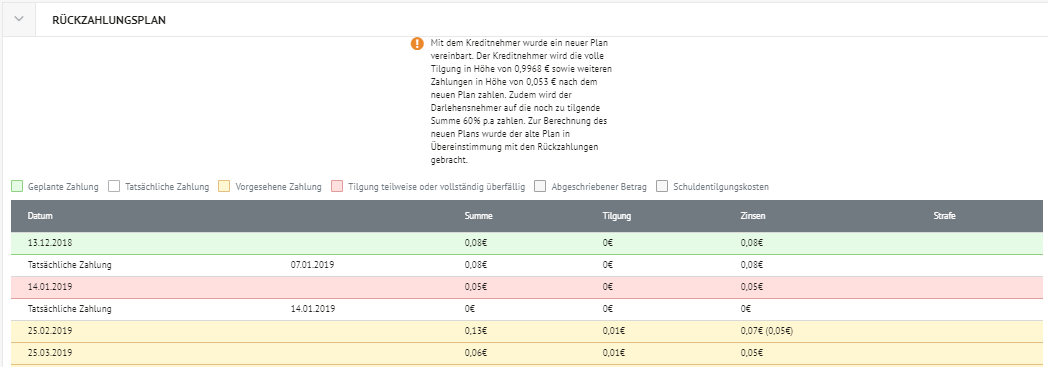The image size is (1048, 367).
Task: Click the green Geplante Zahlung legend box
Action: pos(17,187)
